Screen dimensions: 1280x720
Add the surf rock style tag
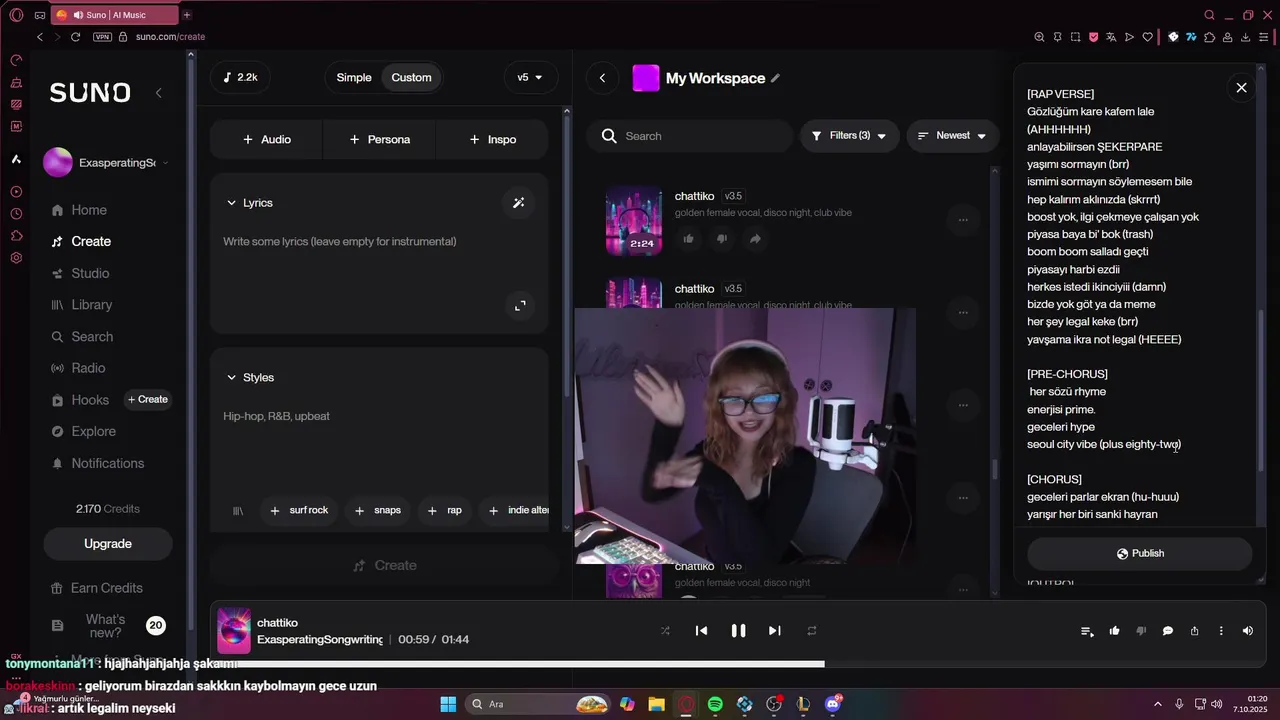299,510
